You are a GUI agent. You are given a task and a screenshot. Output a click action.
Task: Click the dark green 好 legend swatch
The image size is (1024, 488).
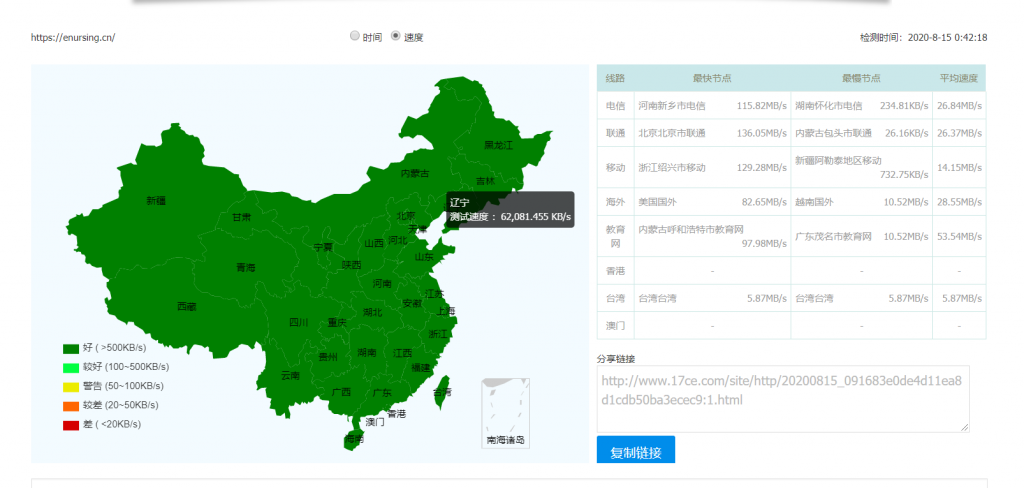click(71, 348)
